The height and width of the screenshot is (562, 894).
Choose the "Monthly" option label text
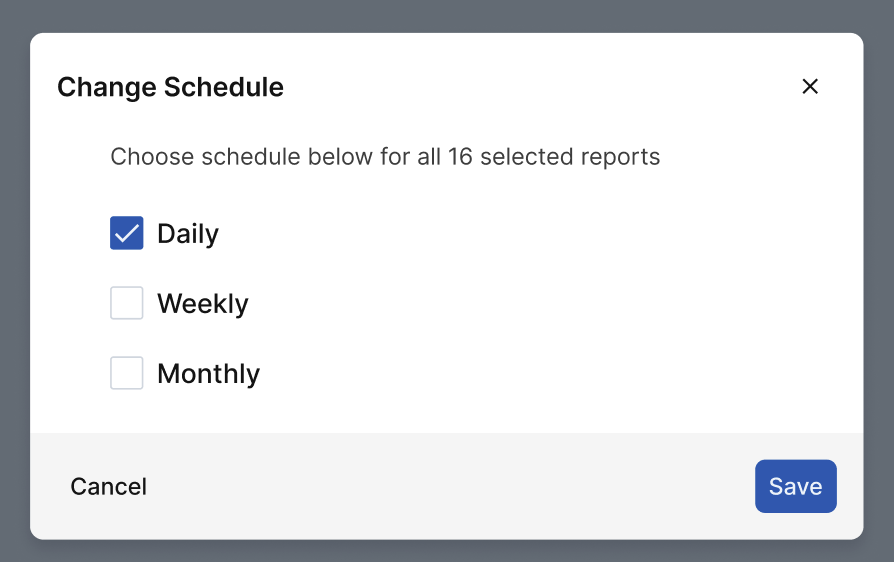click(x=208, y=374)
